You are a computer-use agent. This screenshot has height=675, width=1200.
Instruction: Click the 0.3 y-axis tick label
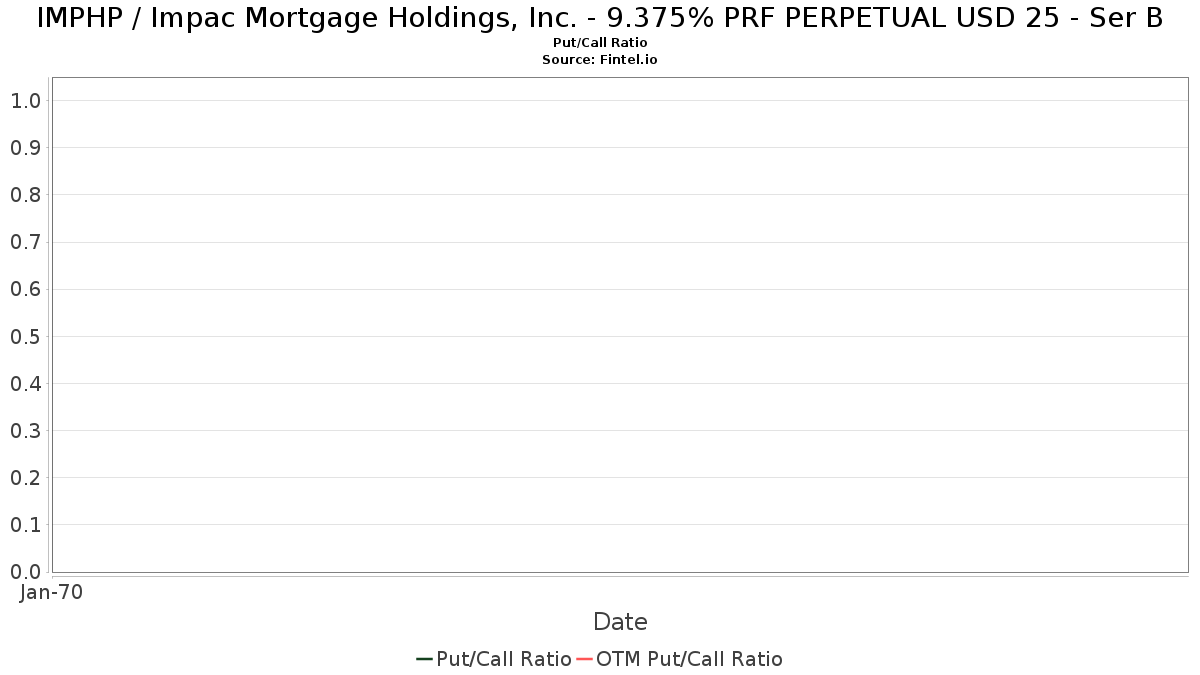pos(25,431)
